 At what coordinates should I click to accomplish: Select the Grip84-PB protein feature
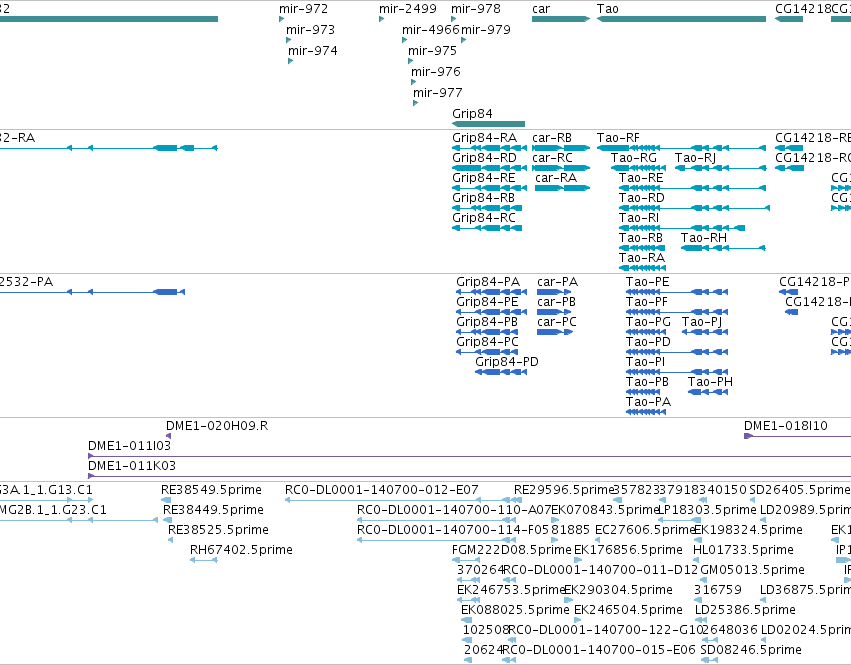tap(487, 332)
